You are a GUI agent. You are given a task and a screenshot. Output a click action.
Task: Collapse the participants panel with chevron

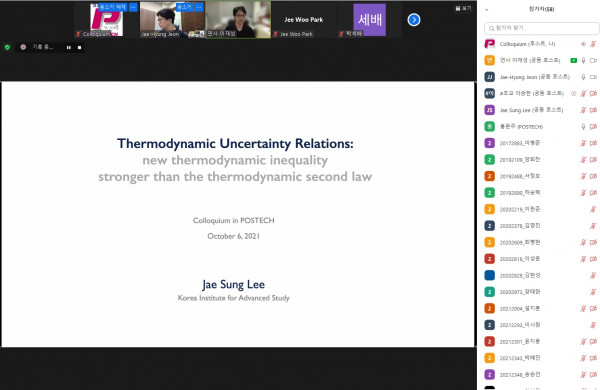coord(486,10)
